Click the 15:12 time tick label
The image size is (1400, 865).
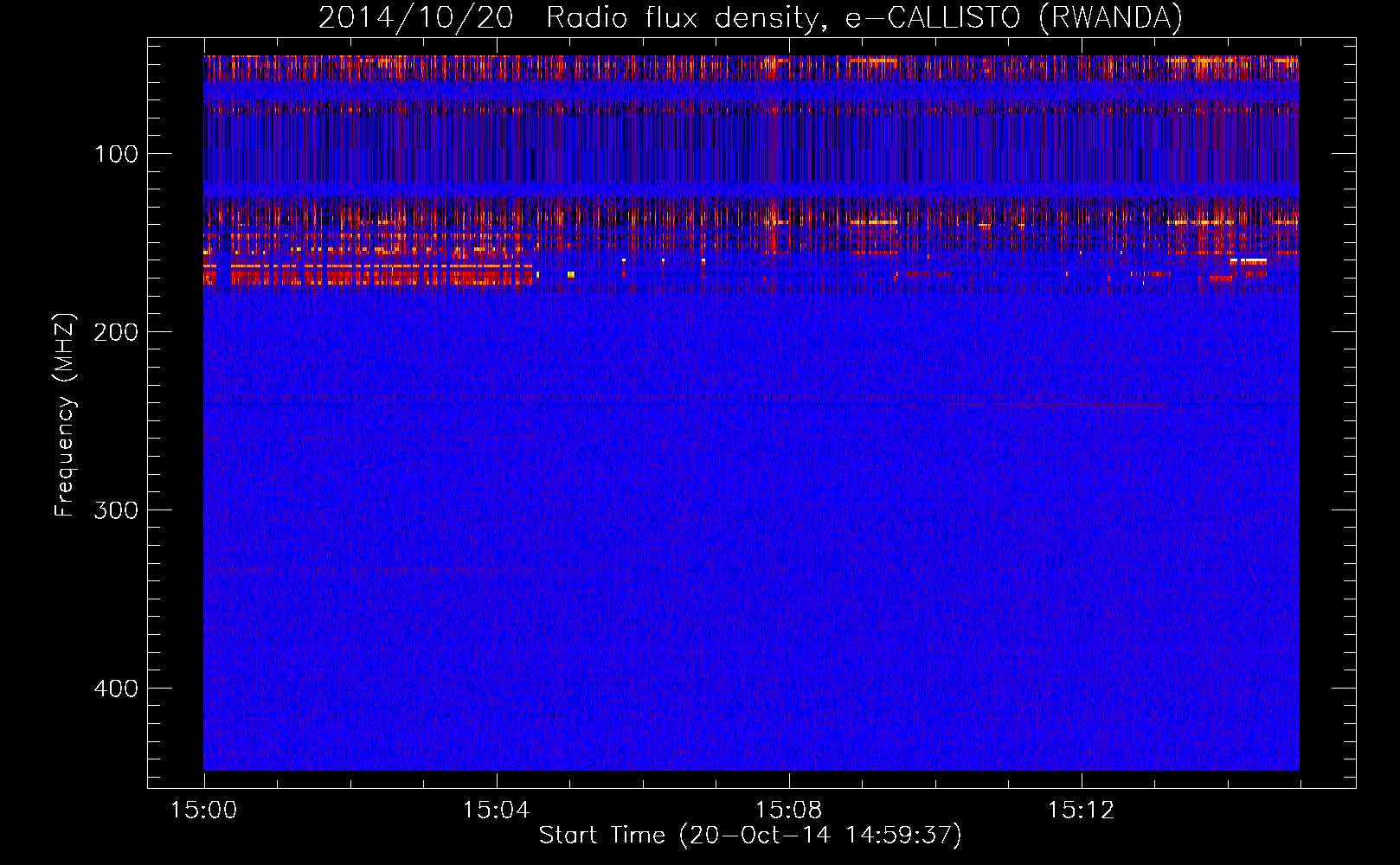click(x=1081, y=811)
